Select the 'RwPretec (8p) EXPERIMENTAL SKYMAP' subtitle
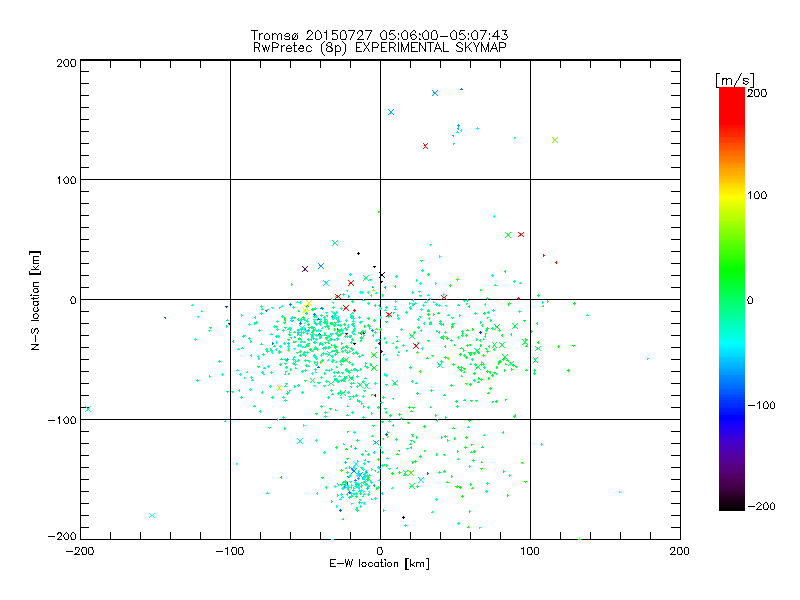 (379, 48)
